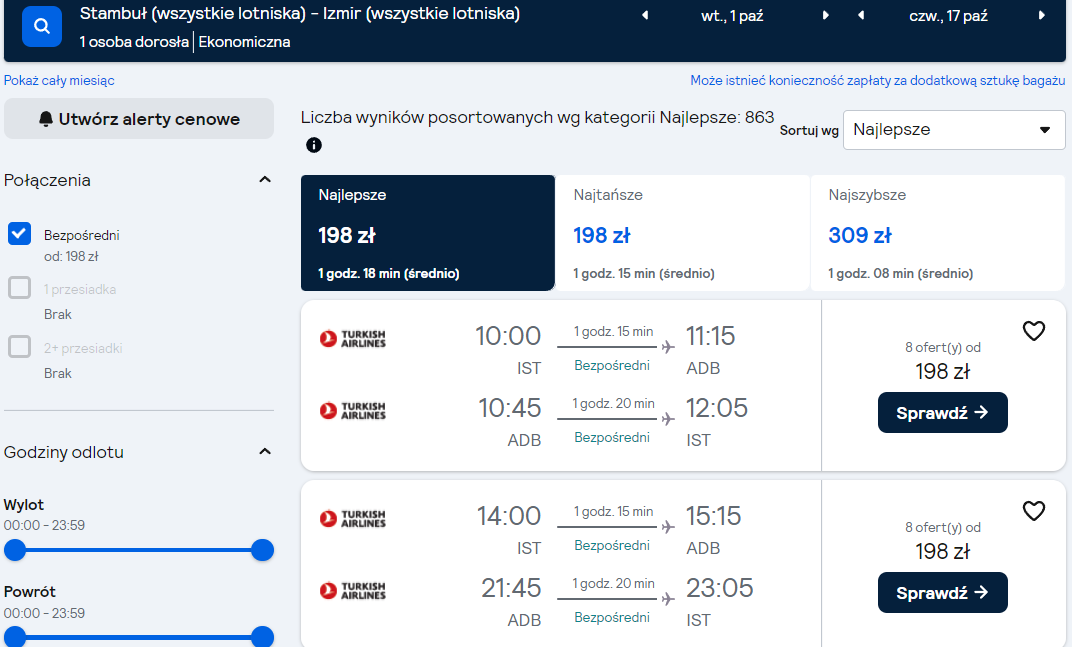The image size is (1072, 647).
Task: Open the Pokaż cały miesiąc link
Action: click(59, 81)
